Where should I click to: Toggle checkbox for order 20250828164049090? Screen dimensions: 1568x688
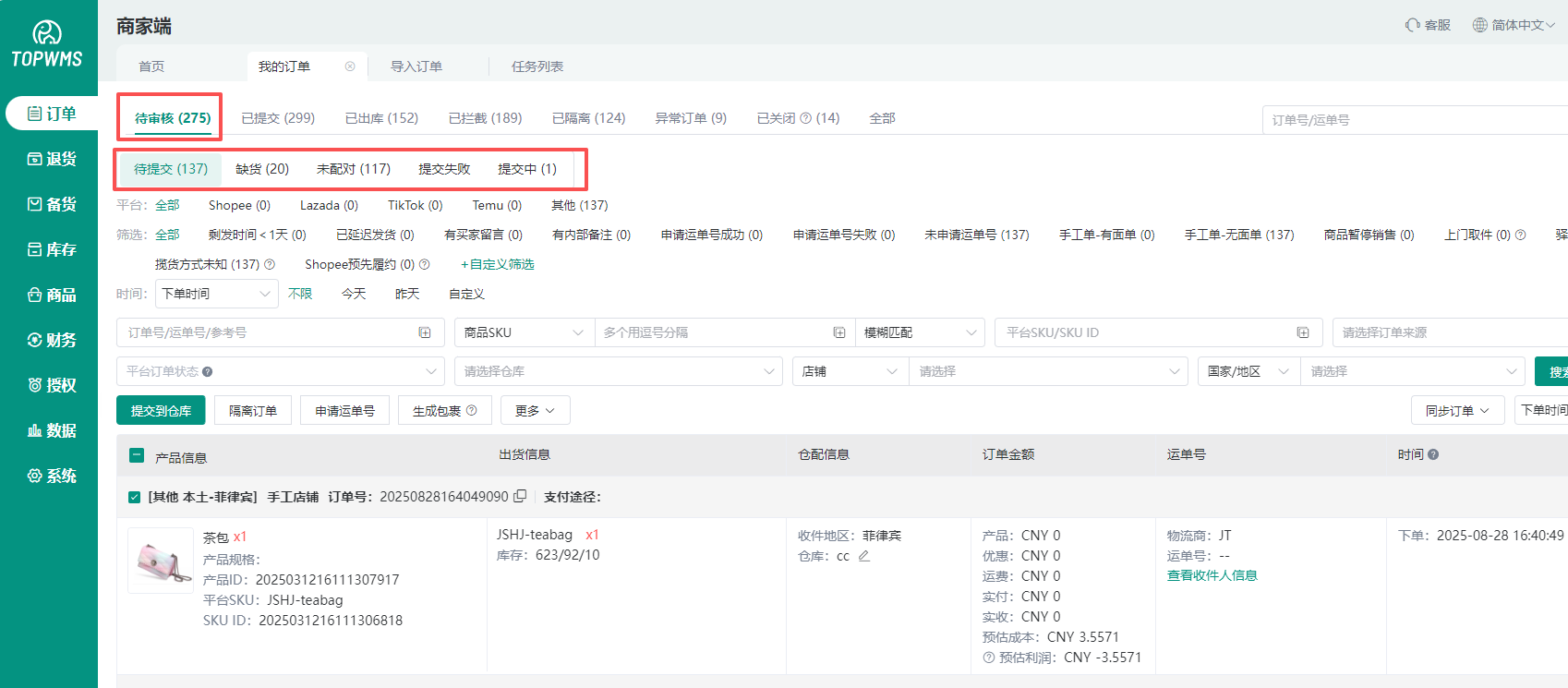(135, 497)
